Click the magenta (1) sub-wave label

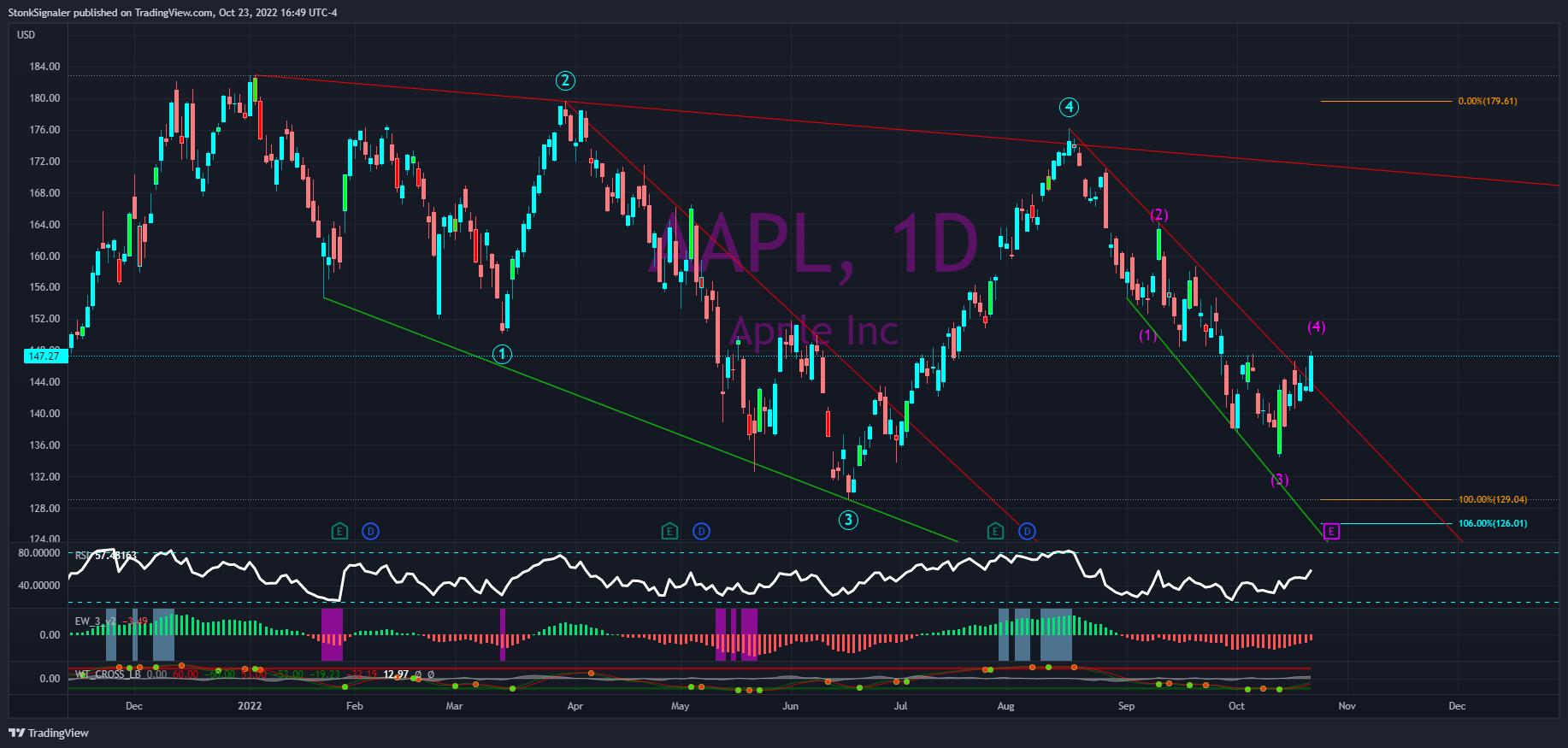(x=1148, y=336)
